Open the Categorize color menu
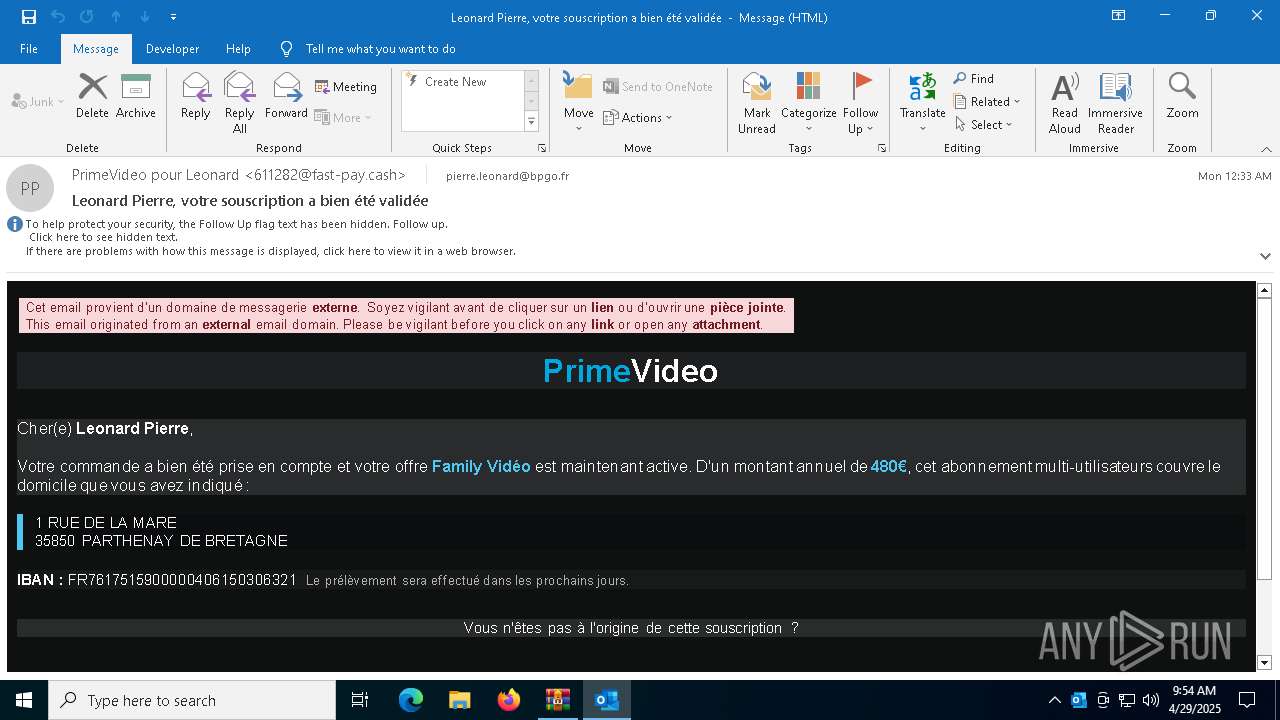 tap(808, 103)
